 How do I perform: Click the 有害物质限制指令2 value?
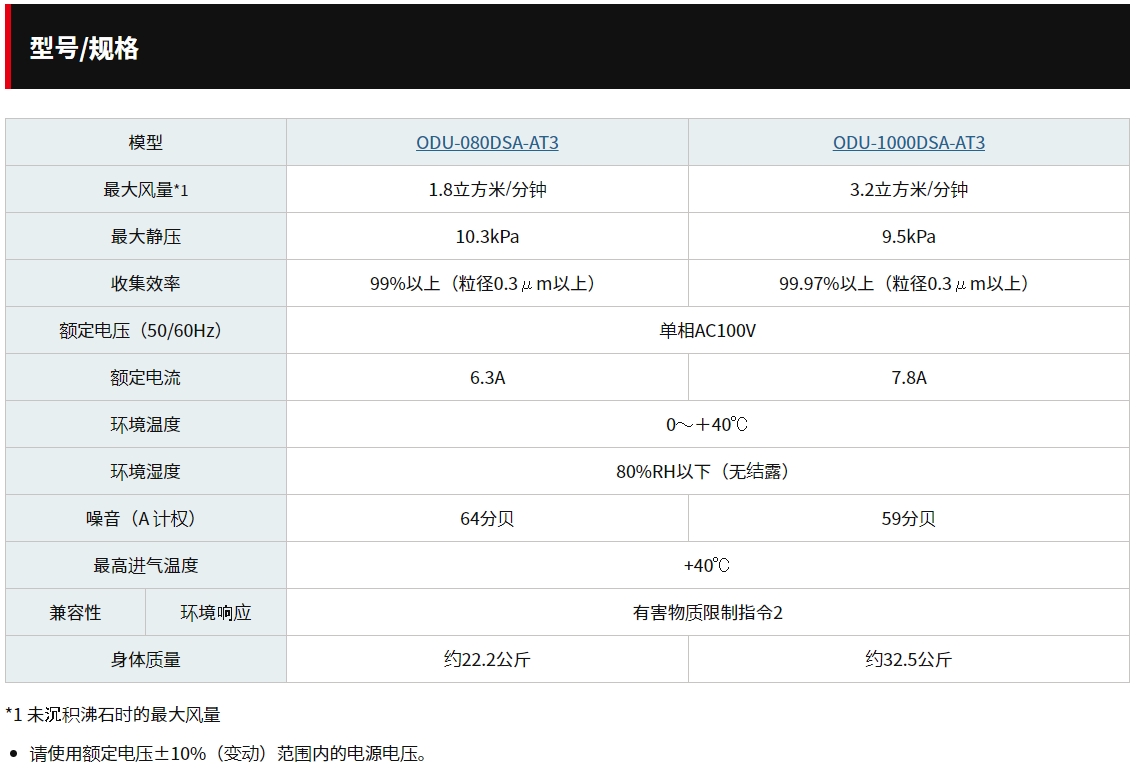[x=707, y=613]
